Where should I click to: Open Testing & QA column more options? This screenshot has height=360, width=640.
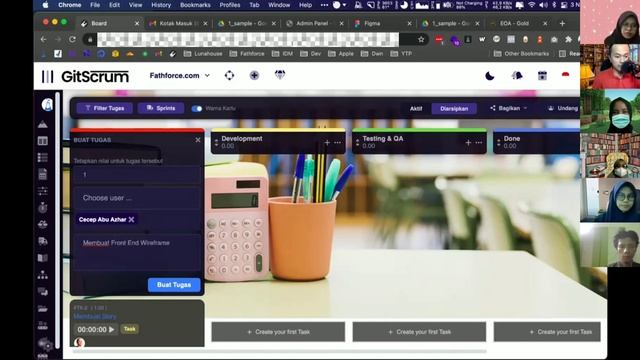click(479, 142)
